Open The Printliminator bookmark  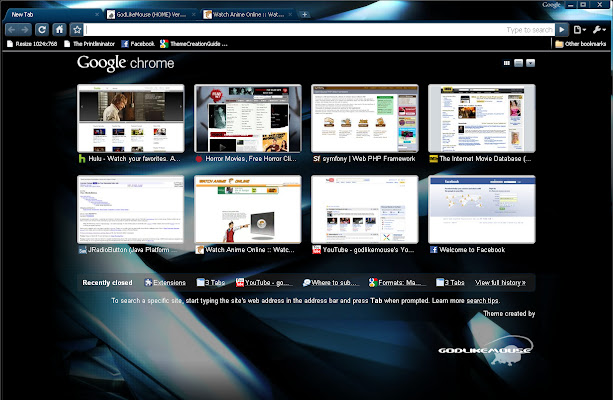pos(90,44)
